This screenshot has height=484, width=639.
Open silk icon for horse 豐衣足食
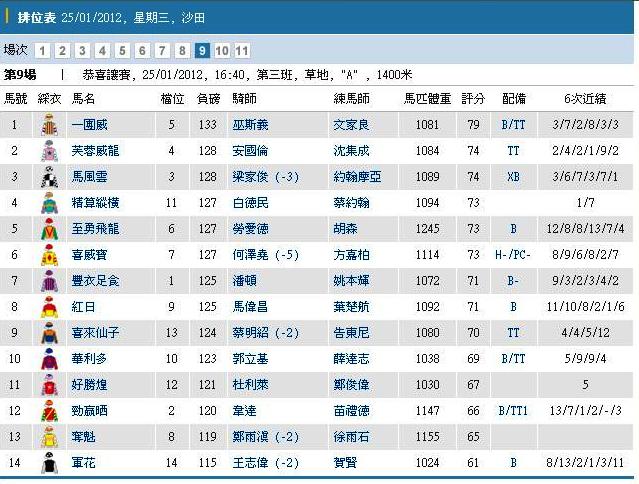tap(48, 281)
